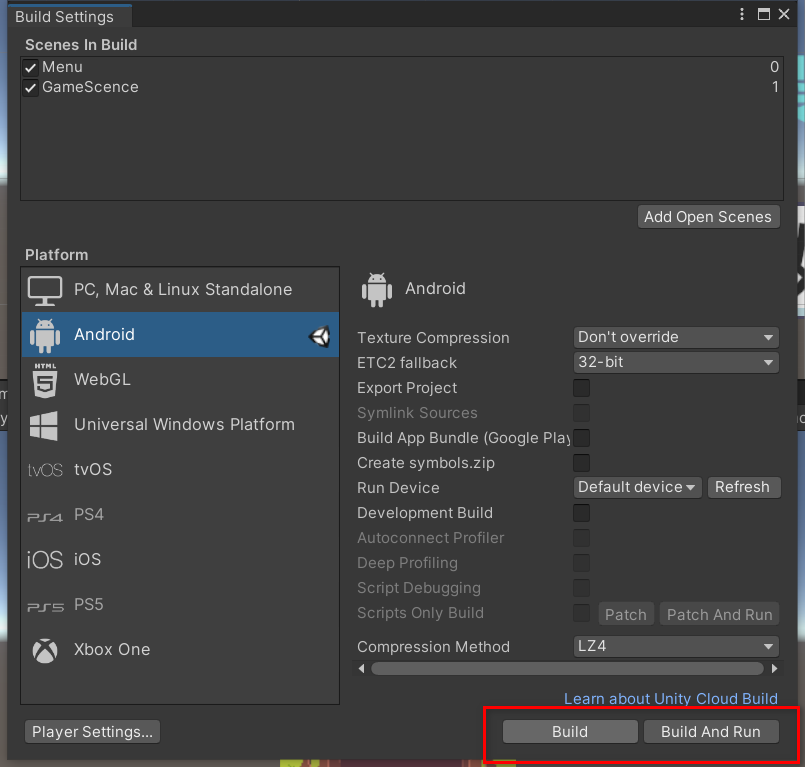Select the tvOS platform
The width and height of the screenshot is (805, 767).
click(180, 470)
